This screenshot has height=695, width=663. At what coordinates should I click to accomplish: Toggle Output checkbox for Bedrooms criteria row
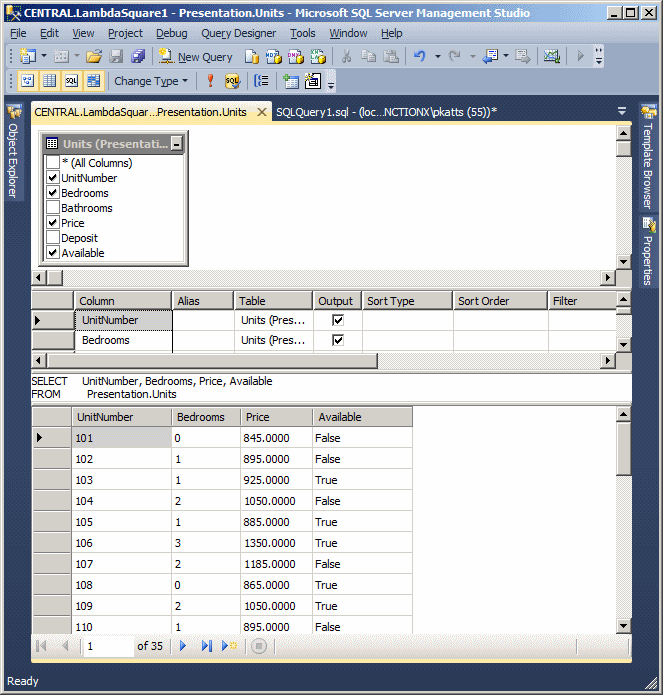click(338, 340)
